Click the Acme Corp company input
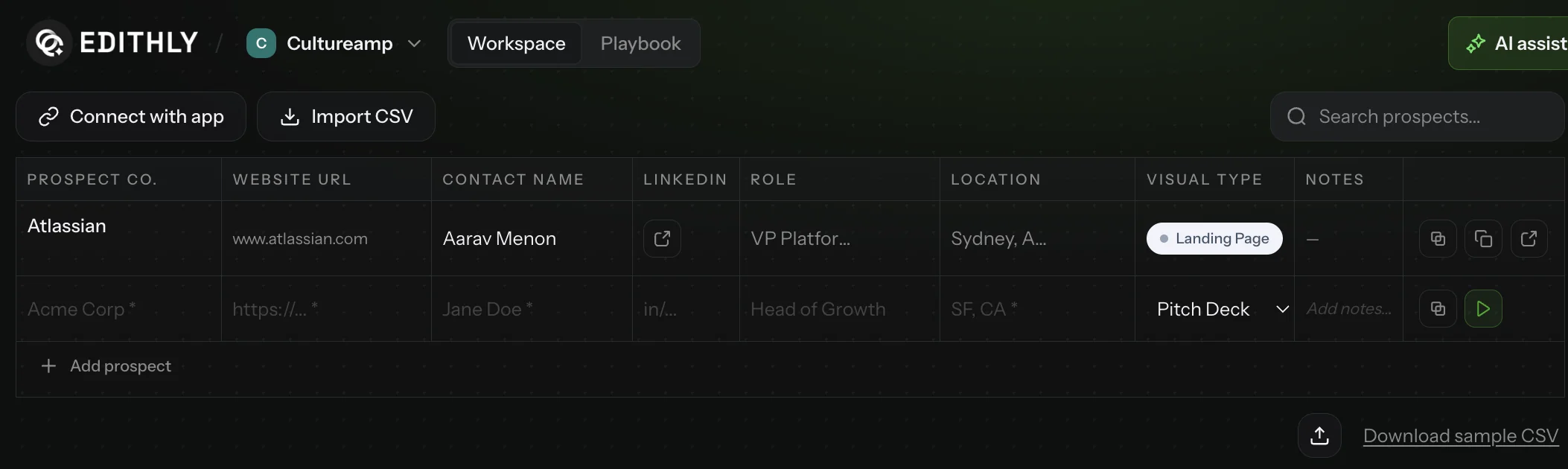This screenshot has width=1568, height=469. tap(119, 309)
